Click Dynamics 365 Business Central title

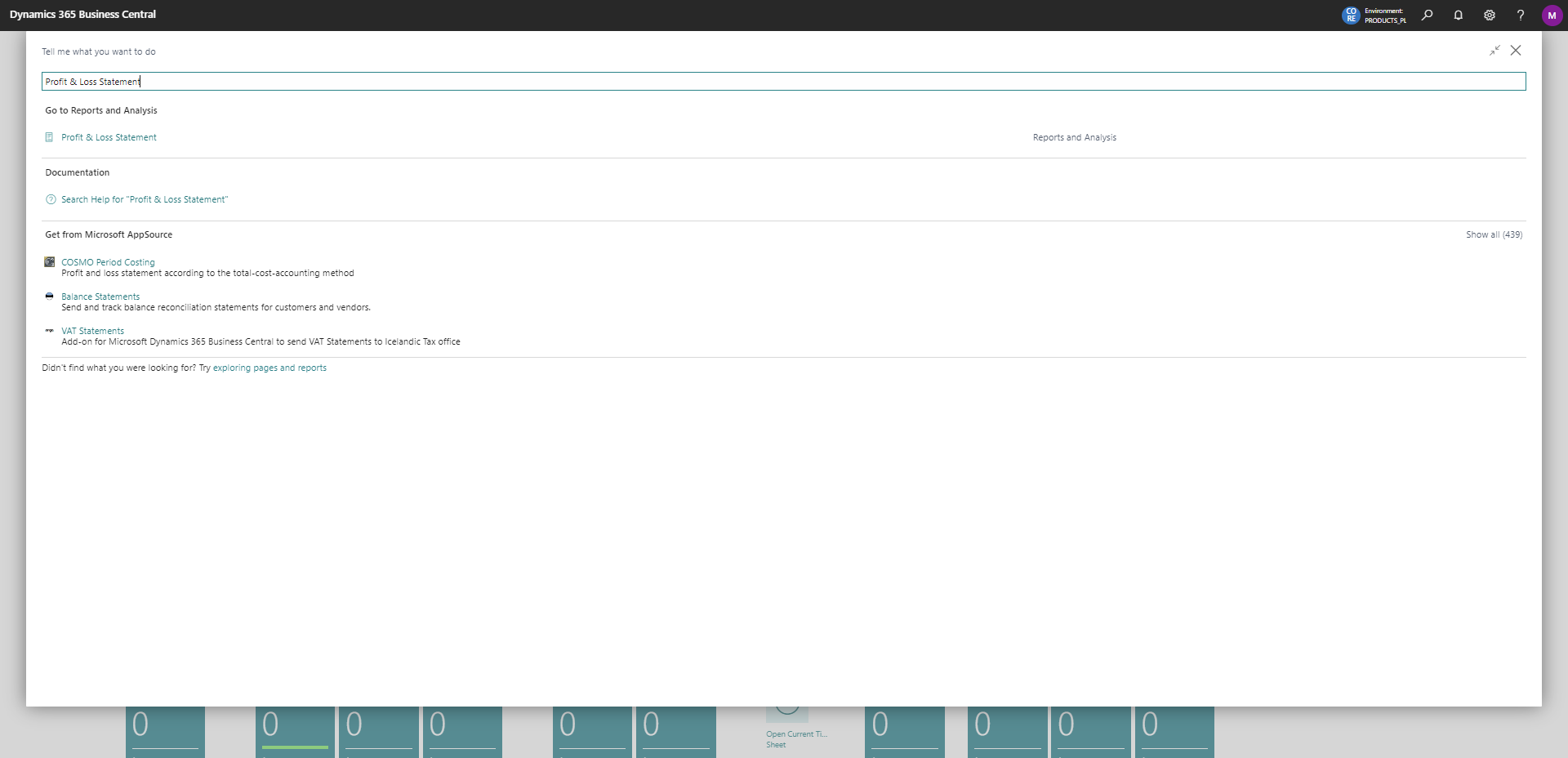(82, 15)
